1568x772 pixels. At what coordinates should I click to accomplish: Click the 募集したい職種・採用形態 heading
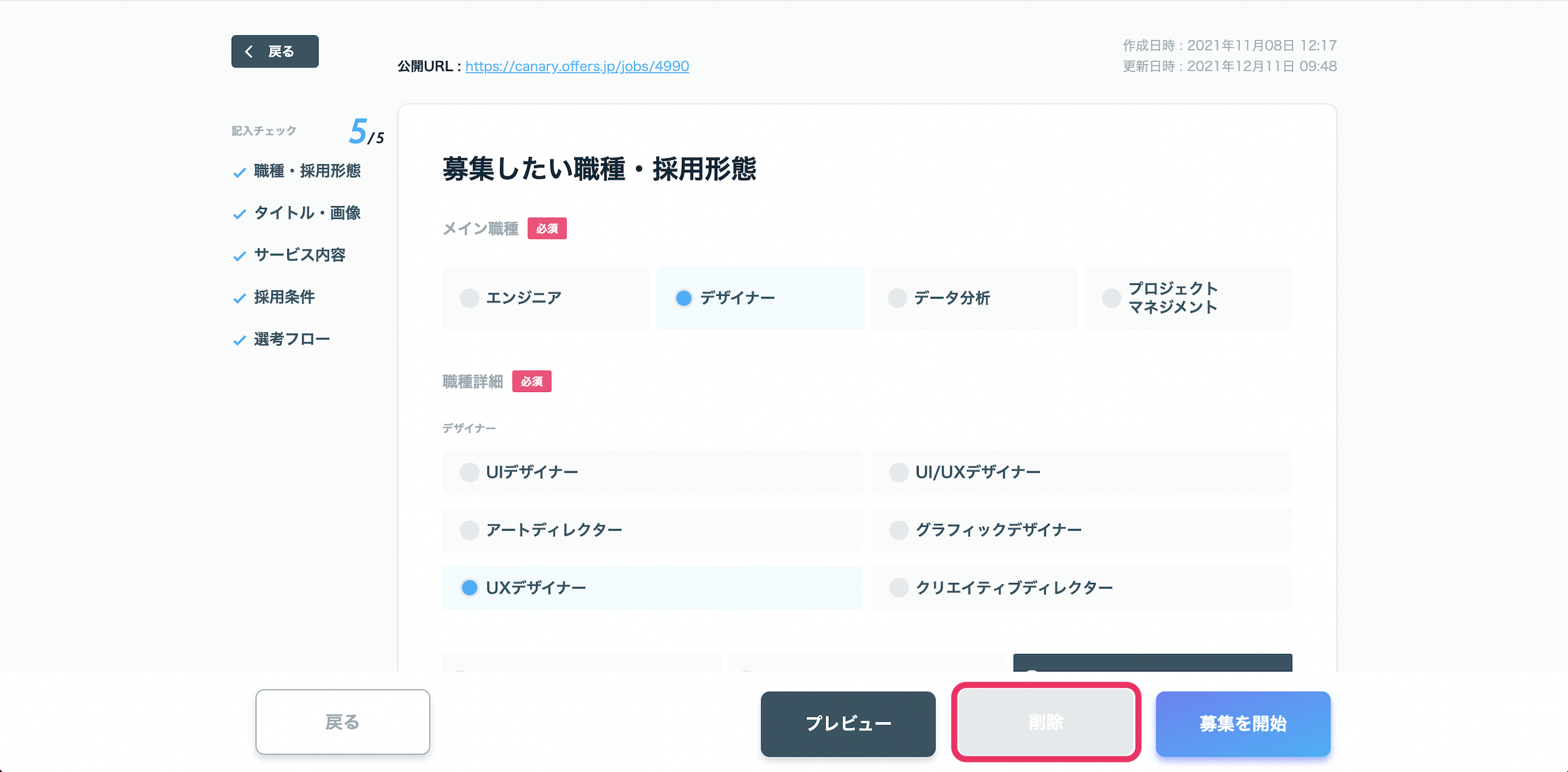[x=599, y=168]
